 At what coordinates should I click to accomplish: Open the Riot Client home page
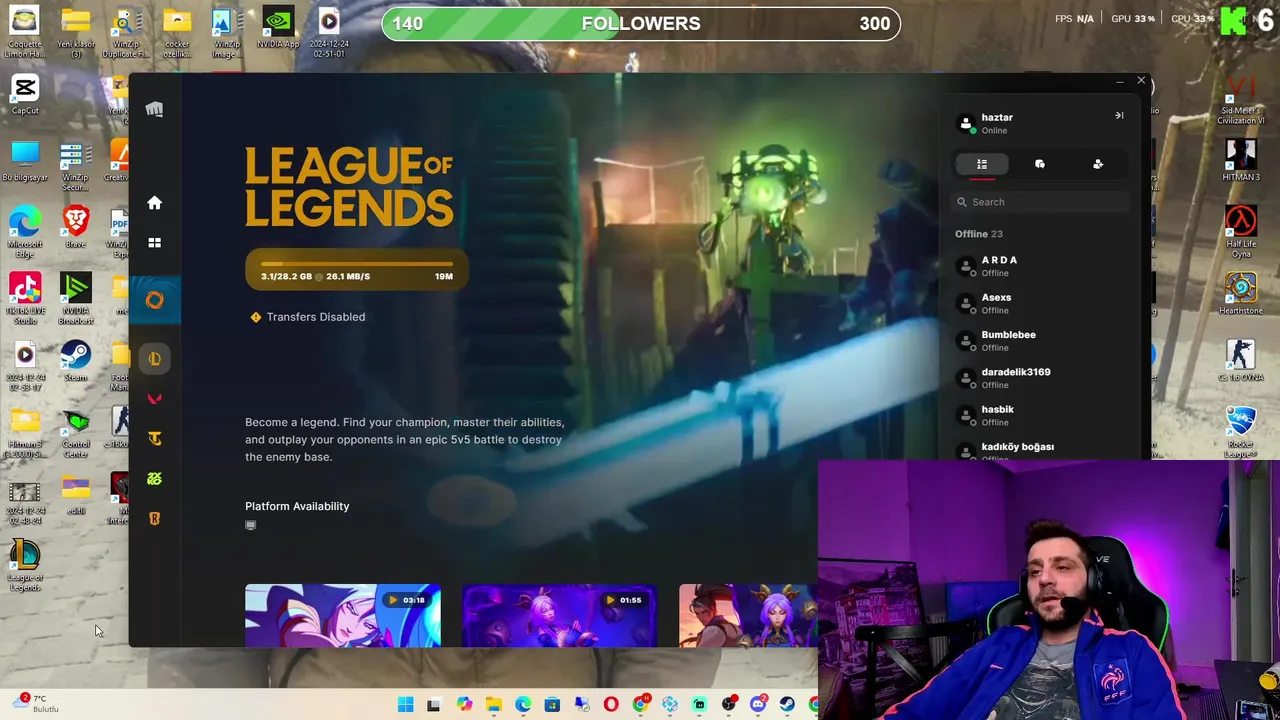pos(154,203)
